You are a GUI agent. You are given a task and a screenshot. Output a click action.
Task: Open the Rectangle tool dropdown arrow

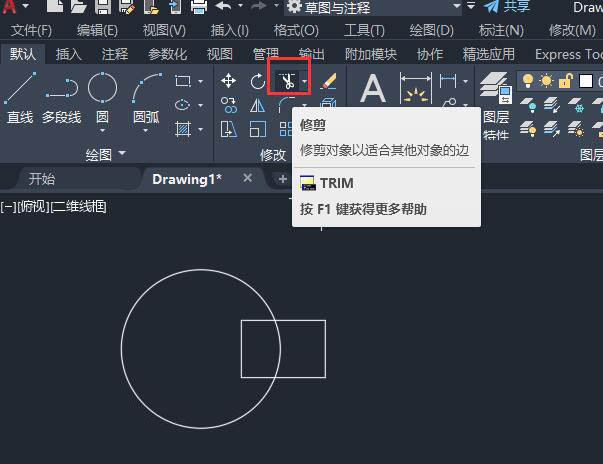tap(200, 81)
